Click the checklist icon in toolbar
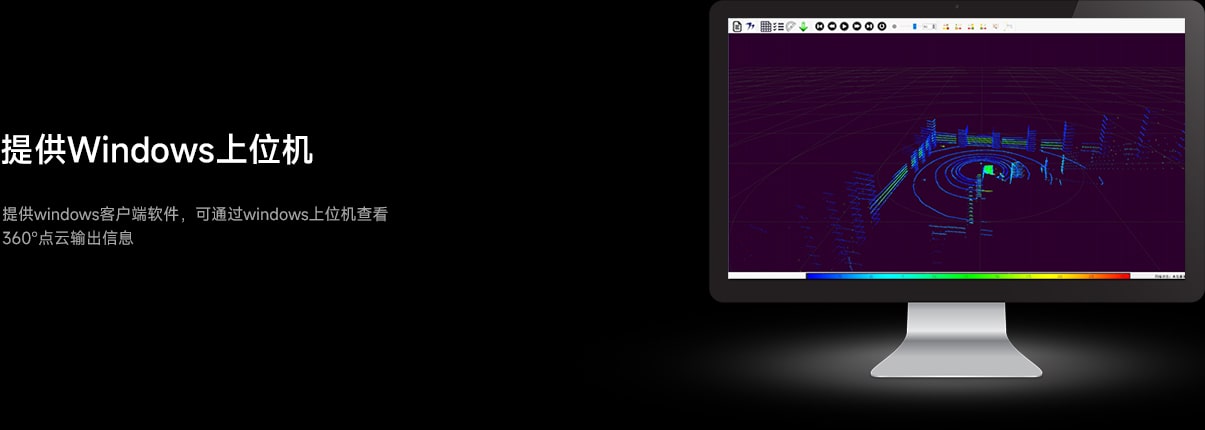Viewport: 1205px width, 430px height. click(778, 26)
